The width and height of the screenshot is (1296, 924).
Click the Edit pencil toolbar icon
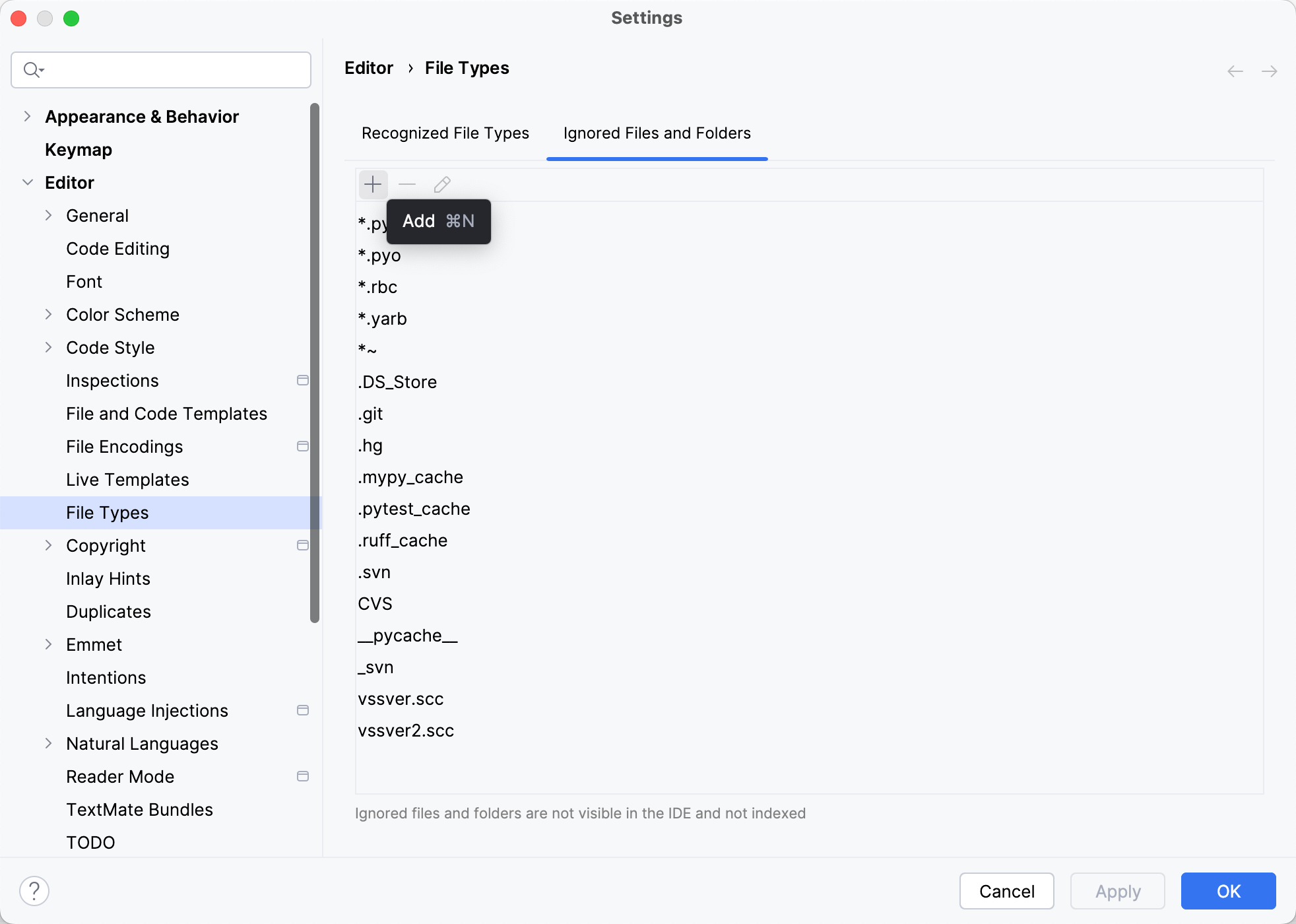[x=442, y=184]
